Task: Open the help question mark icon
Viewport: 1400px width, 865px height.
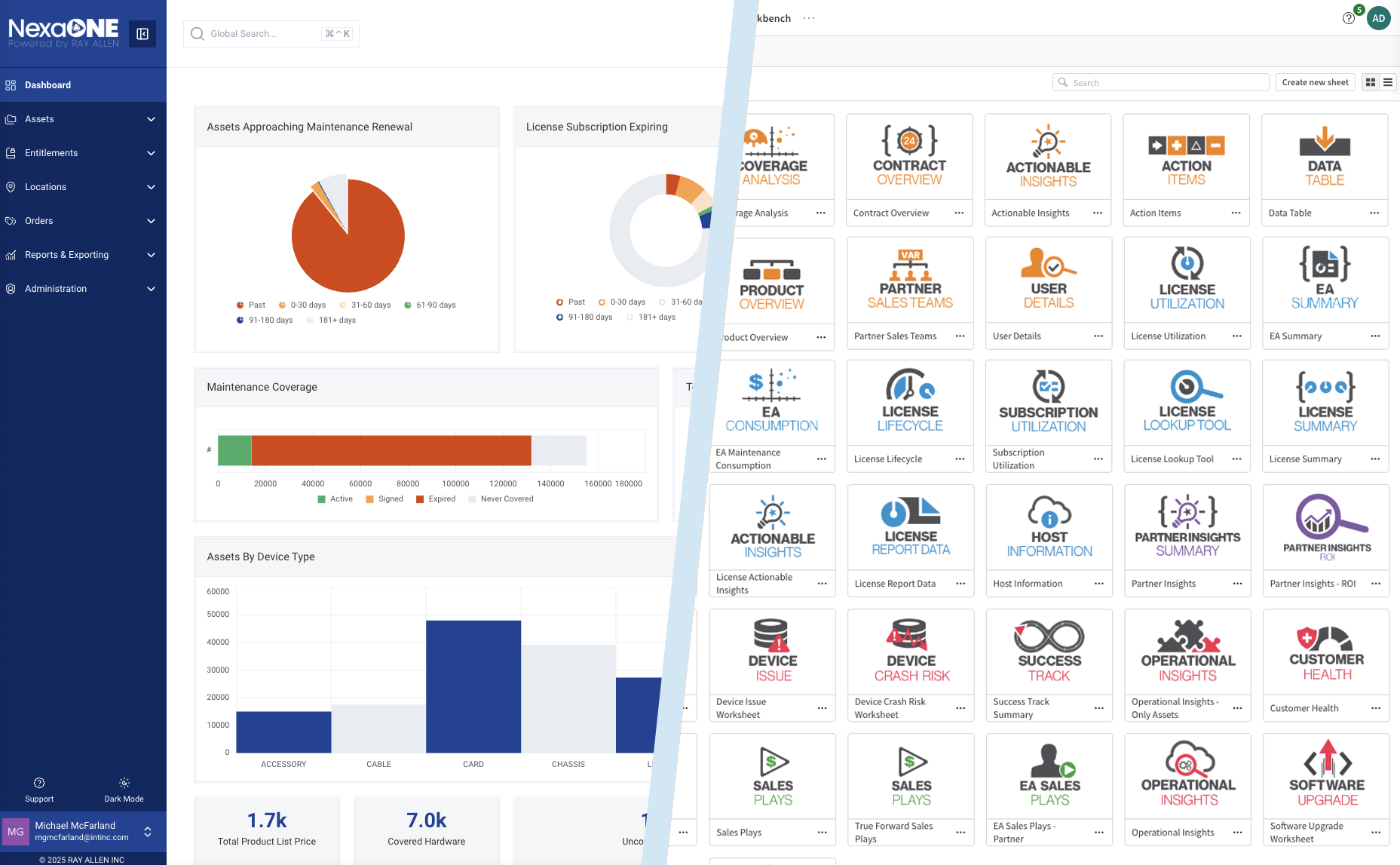Action: (x=1348, y=18)
